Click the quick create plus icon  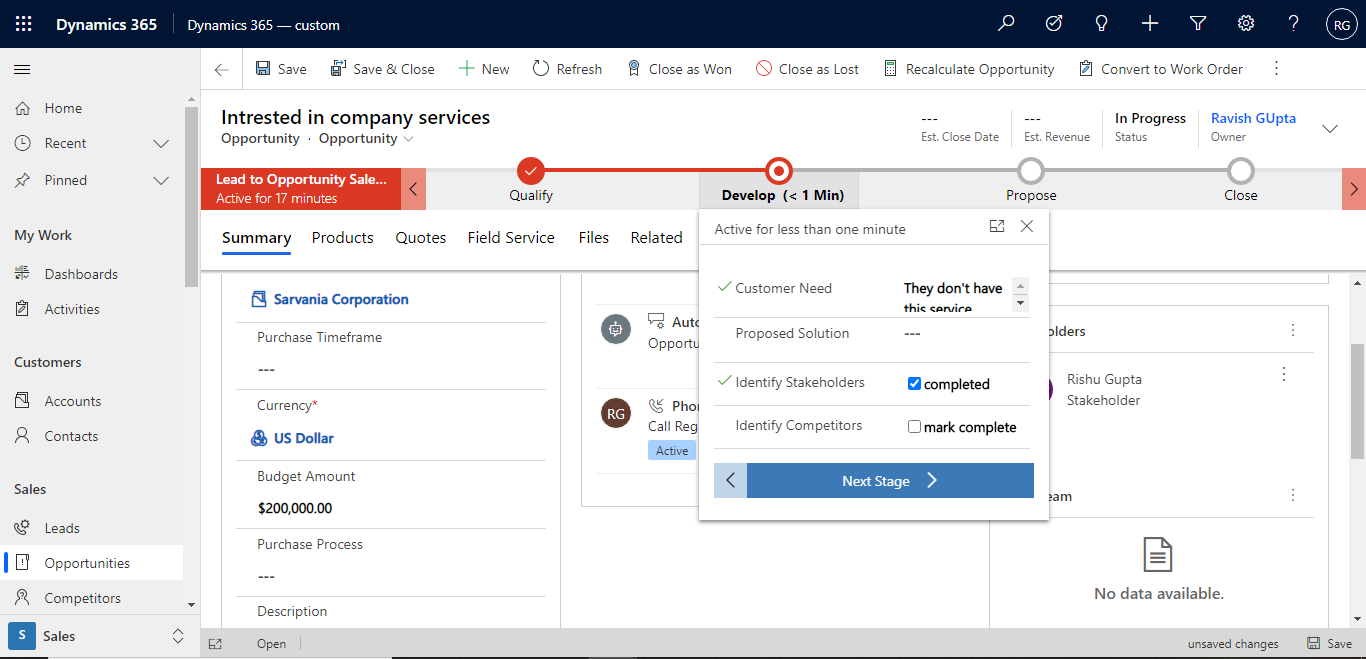point(1150,24)
